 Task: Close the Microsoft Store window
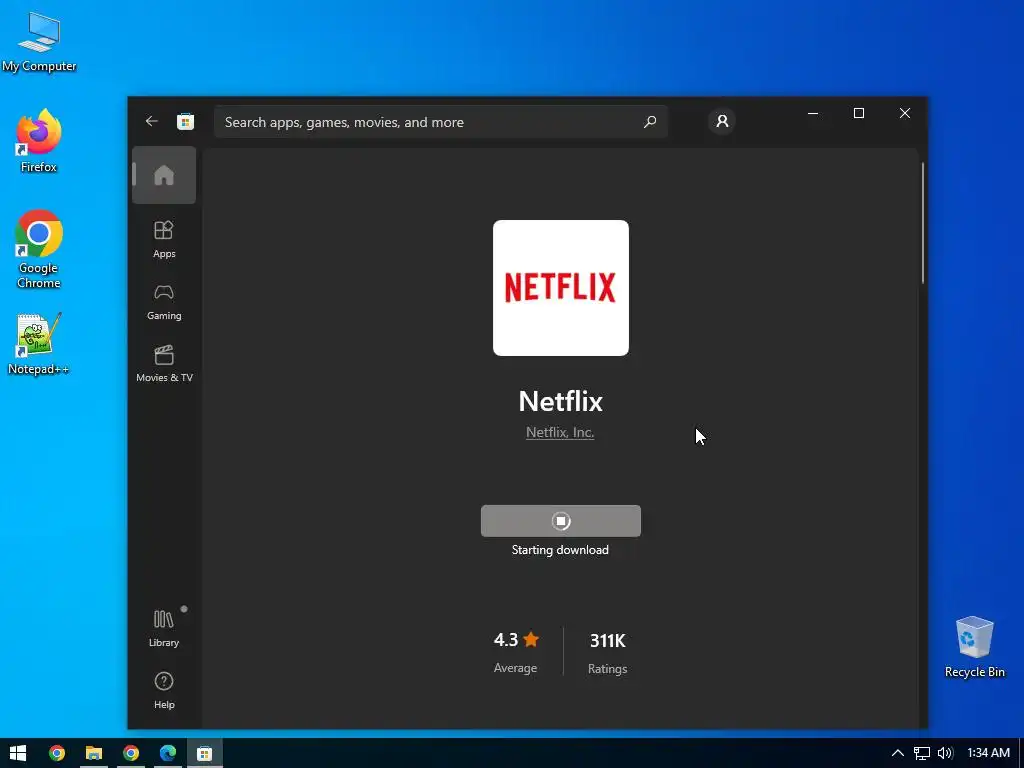coord(904,114)
